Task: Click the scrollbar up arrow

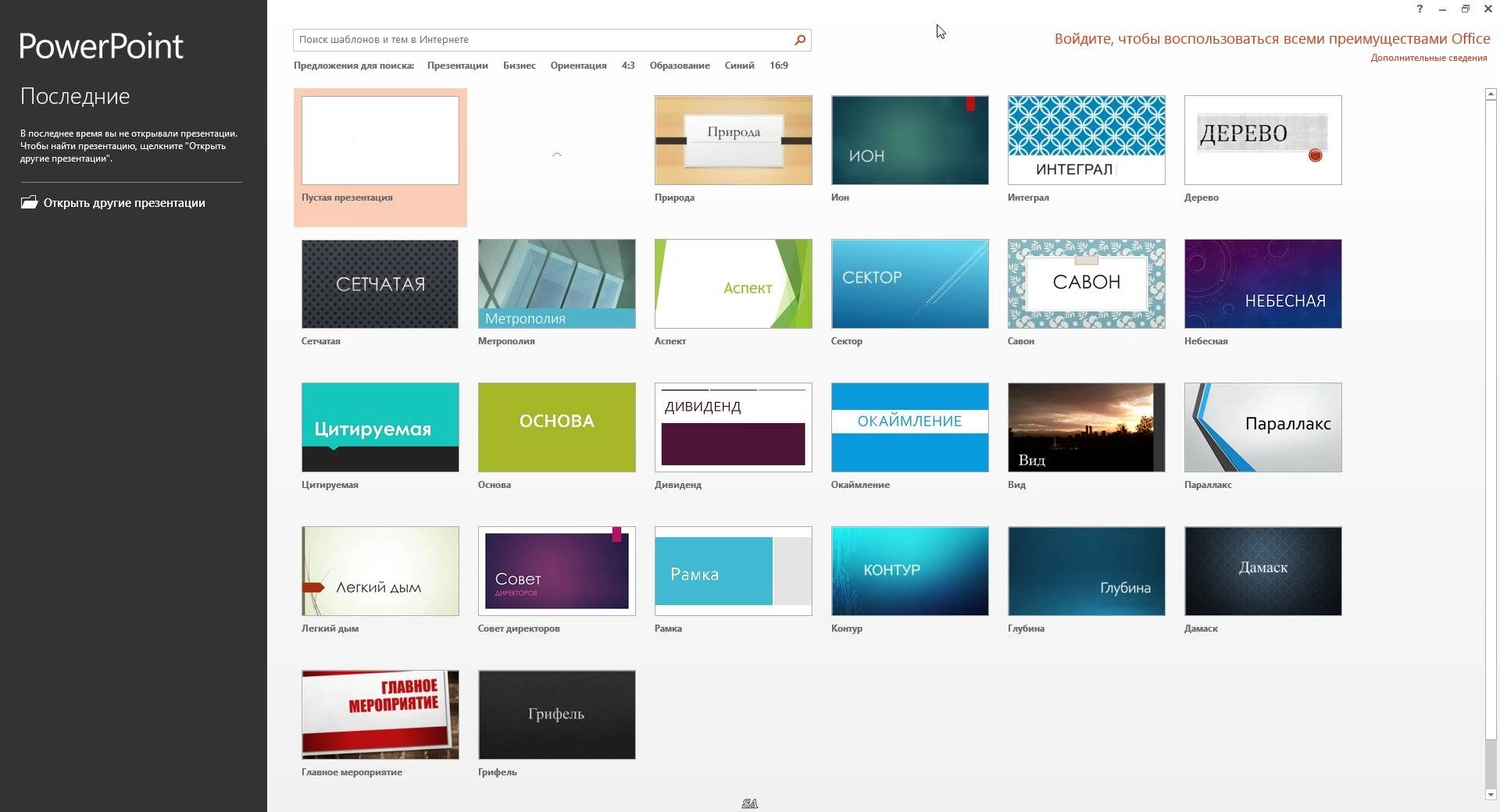Action: 1491,94
